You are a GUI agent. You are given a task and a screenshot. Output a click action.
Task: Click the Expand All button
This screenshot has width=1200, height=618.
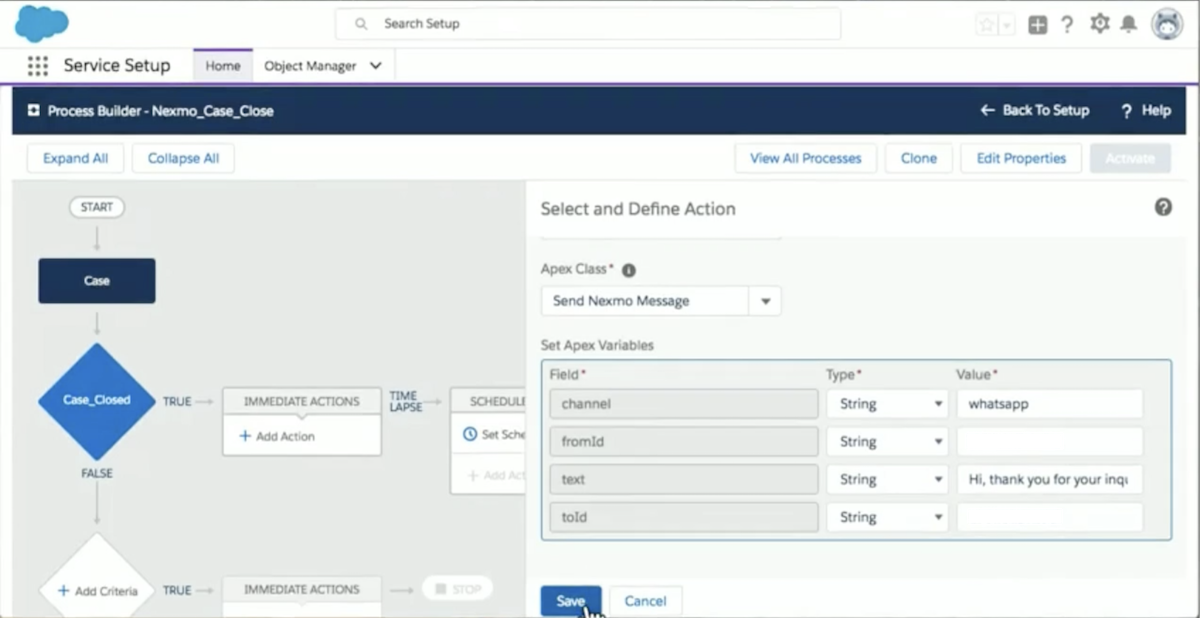click(x=75, y=158)
